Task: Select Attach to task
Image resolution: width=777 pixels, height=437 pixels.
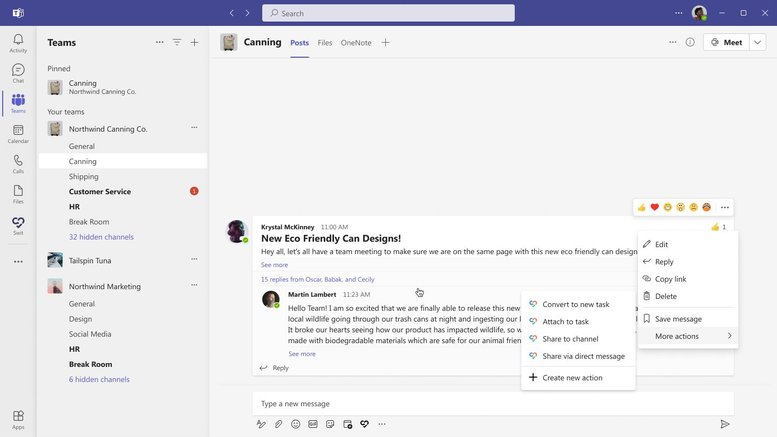Action: pyautogui.click(x=578, y=322)
